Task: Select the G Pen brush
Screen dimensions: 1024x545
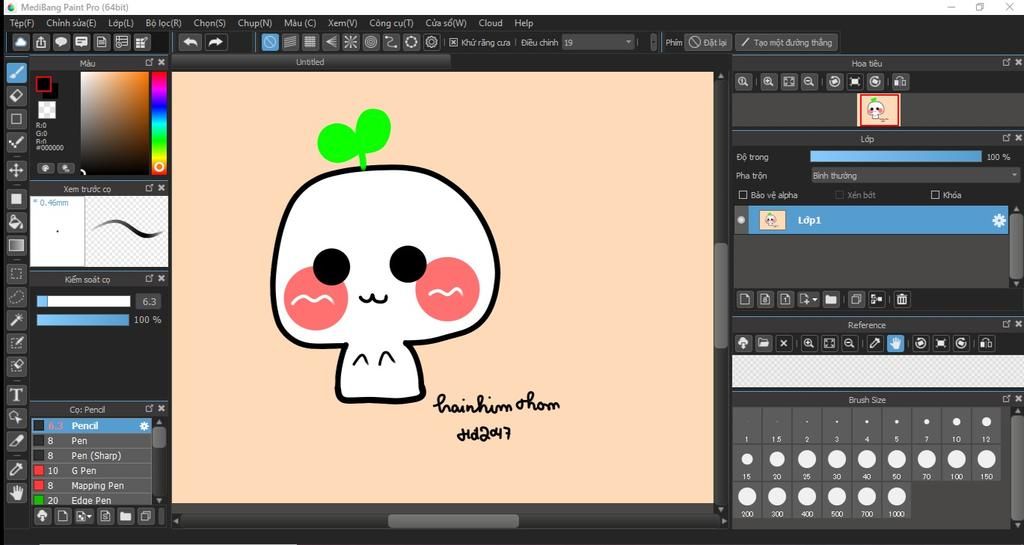Action: click(x=91, y=471)
